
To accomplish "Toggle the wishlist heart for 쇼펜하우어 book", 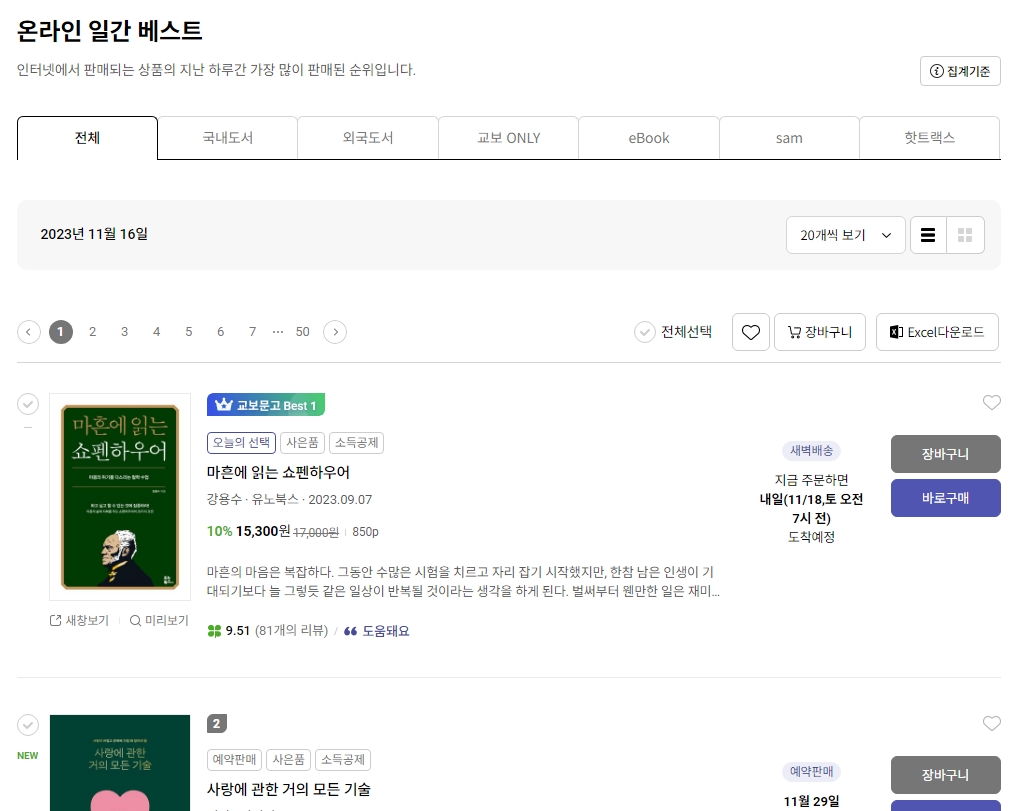I will pyautogui.click(x=992, y=403).
